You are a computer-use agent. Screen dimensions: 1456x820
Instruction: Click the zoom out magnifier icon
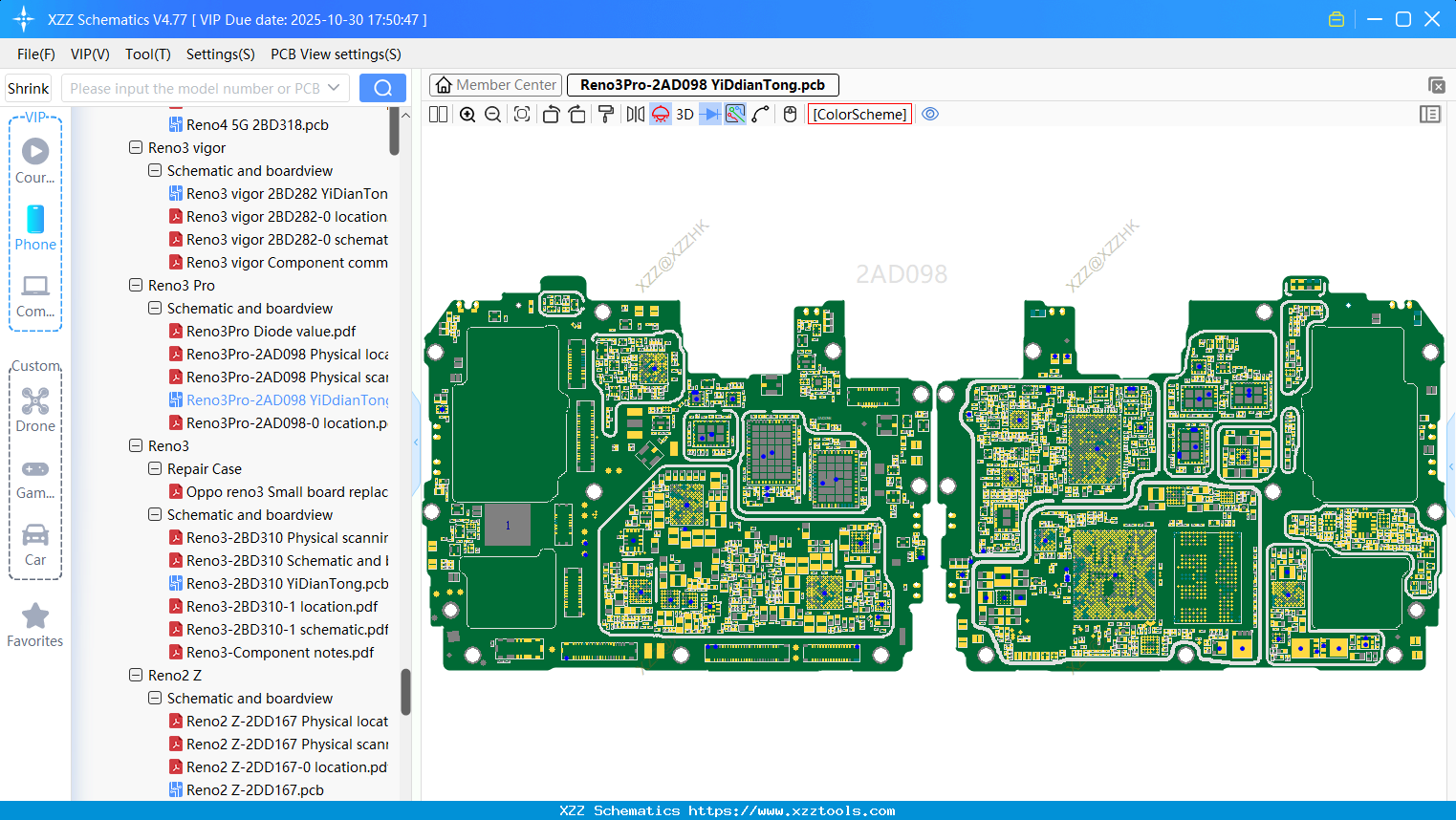click(x=493, y=115)
